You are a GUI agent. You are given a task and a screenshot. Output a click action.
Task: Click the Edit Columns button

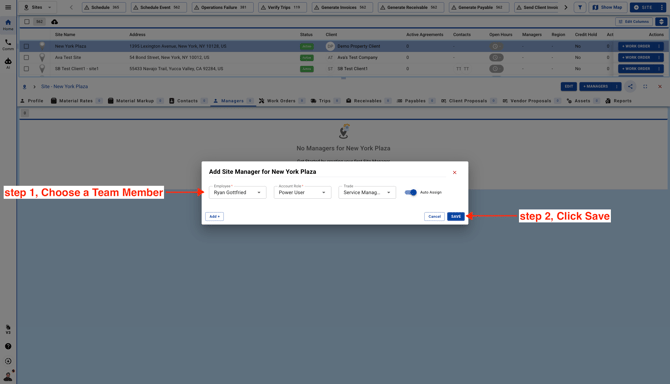pyautogui.click(x=634, y=22)
